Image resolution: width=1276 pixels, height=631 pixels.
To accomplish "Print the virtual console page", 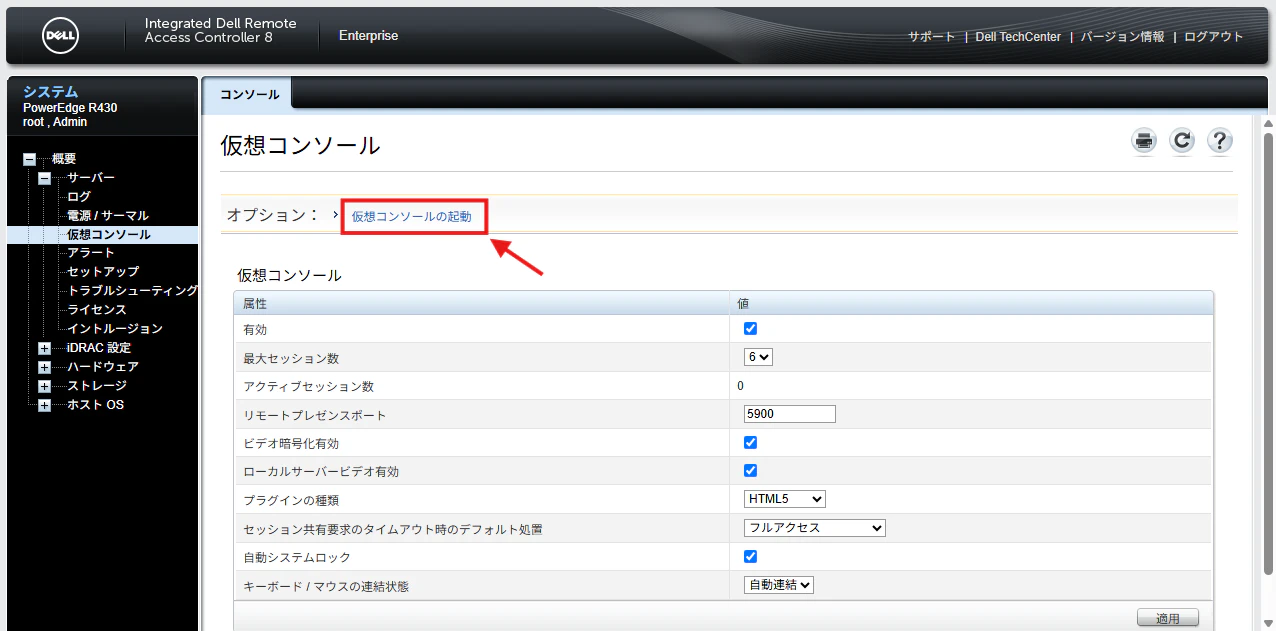I will tap(1144, 141).
